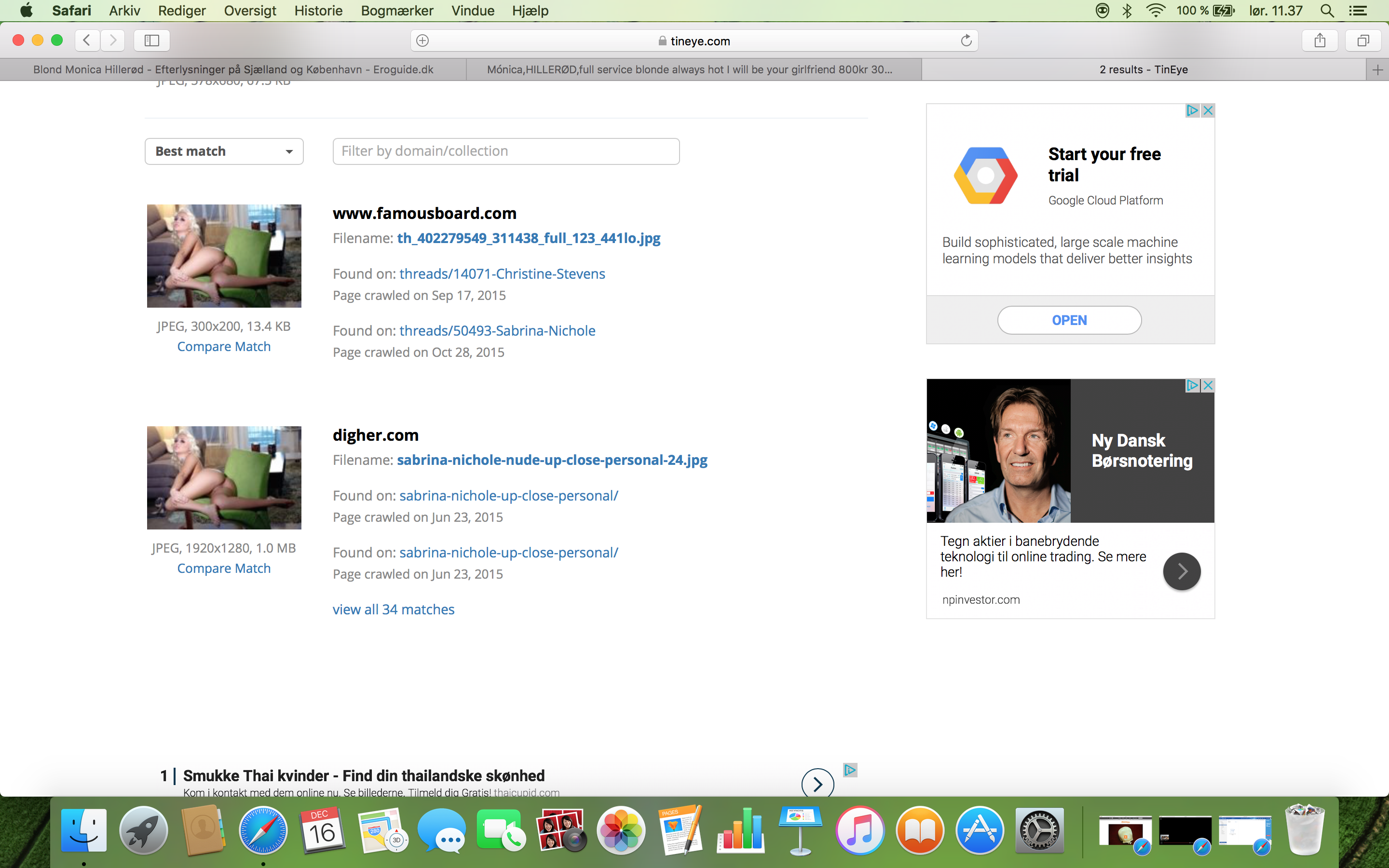Open sabrina-nichole-nude-up-close-personal-24.jpg filename link
This screenshot has height=868, width=1389.
click(552, 460)
